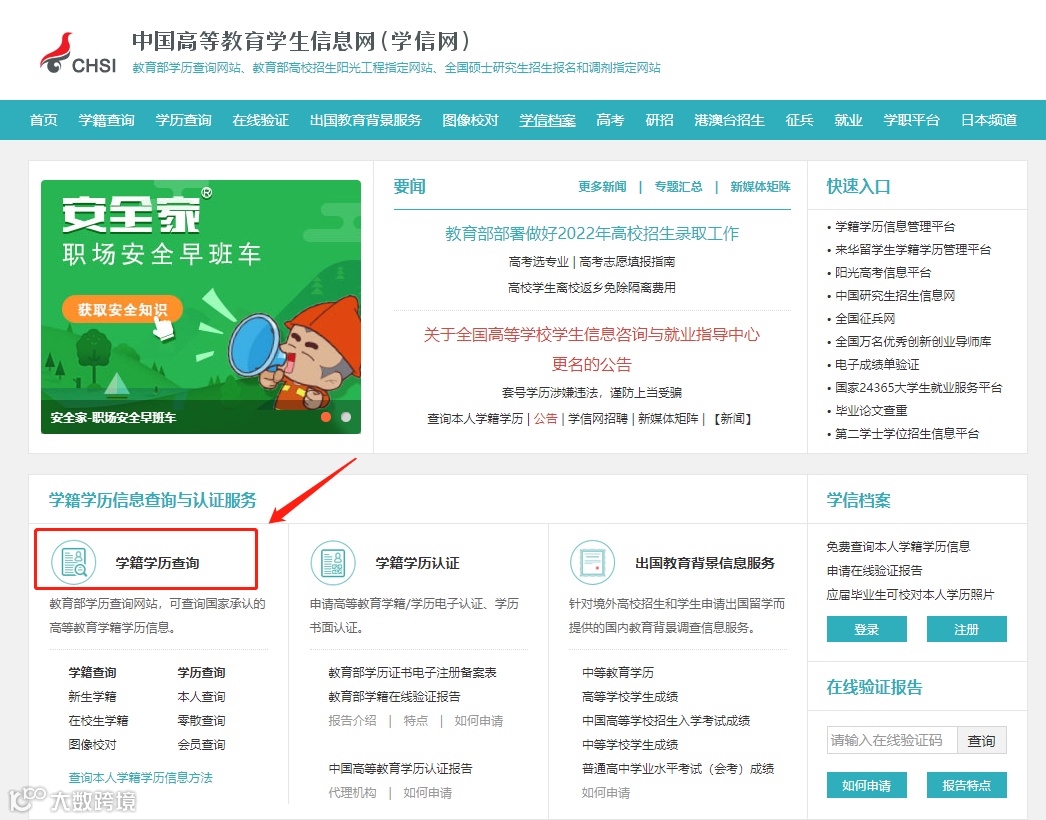Click 会员查询 link
Screen dimensions: 1046x820
(201, 745)
